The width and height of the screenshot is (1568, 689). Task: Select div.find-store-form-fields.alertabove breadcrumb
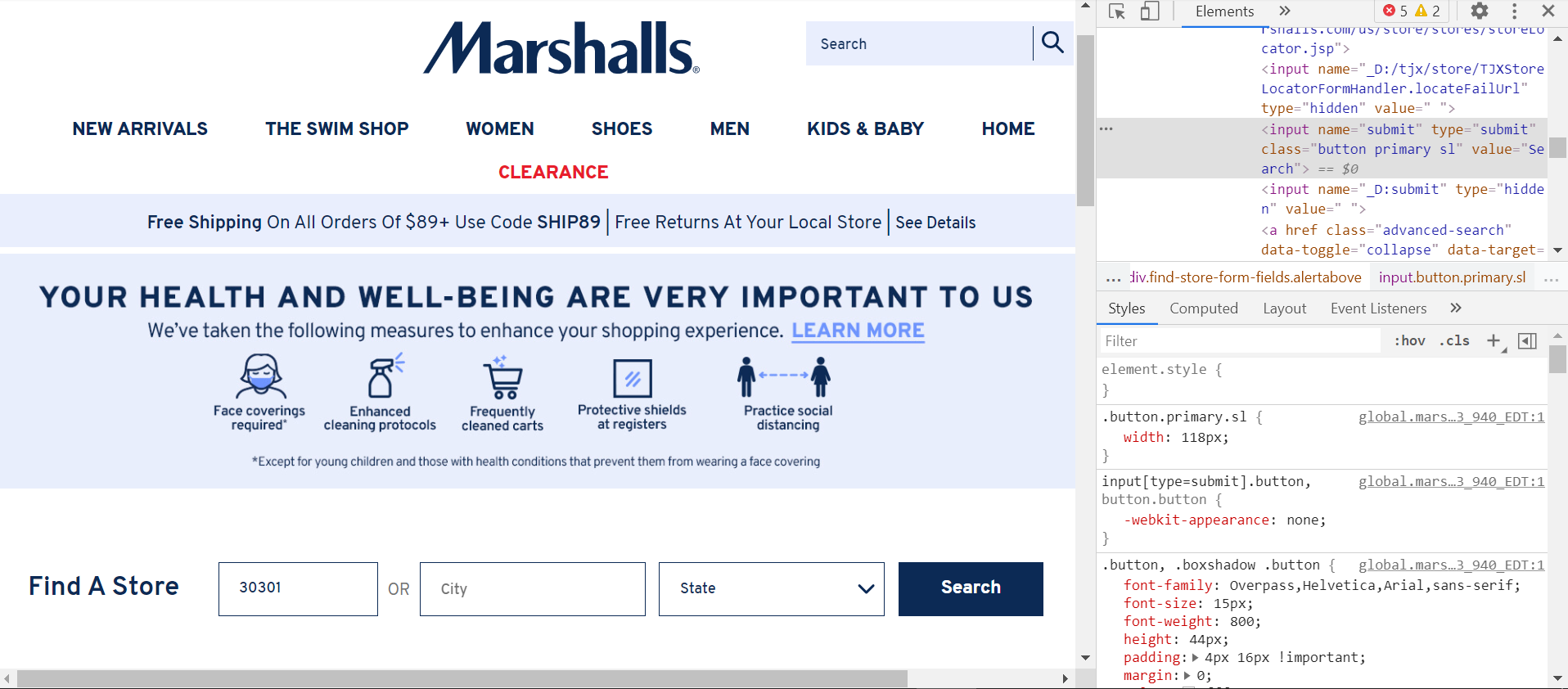pos(1246,277)
